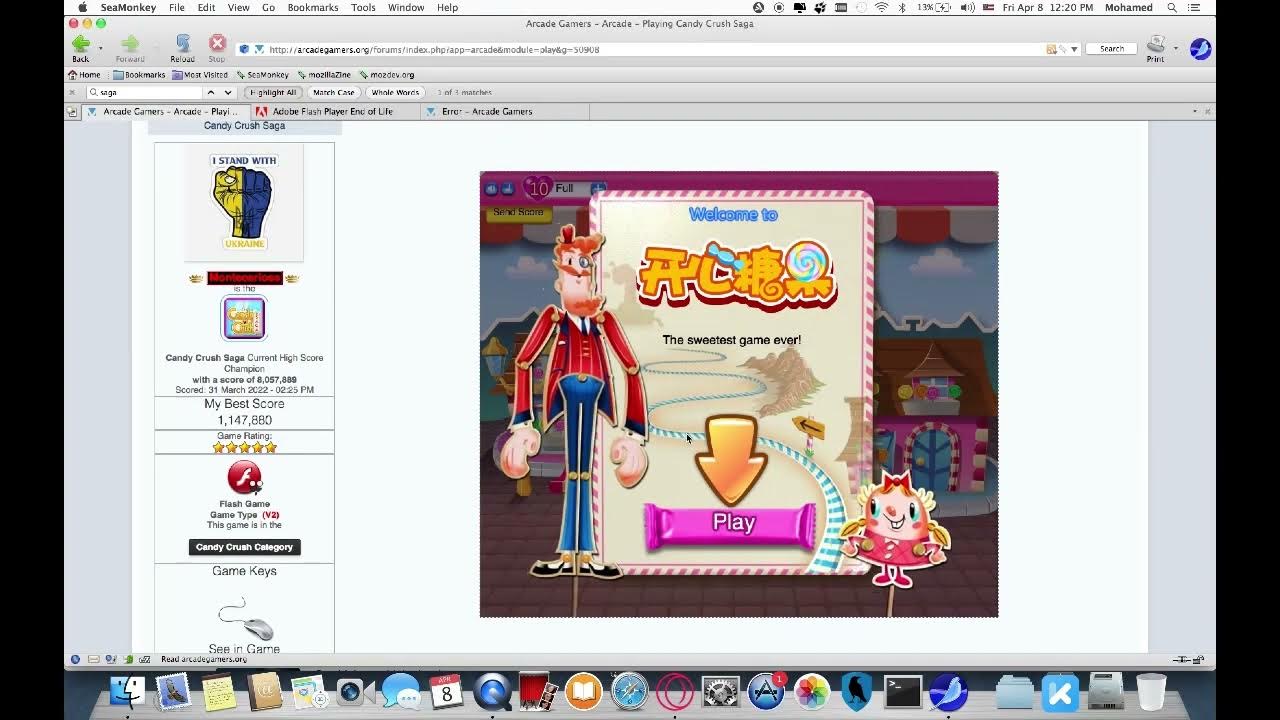Open the mozdev.org bookmark
Image resolution: width=1280 pixels, height=720 pixels.
(x=385, y=75)
